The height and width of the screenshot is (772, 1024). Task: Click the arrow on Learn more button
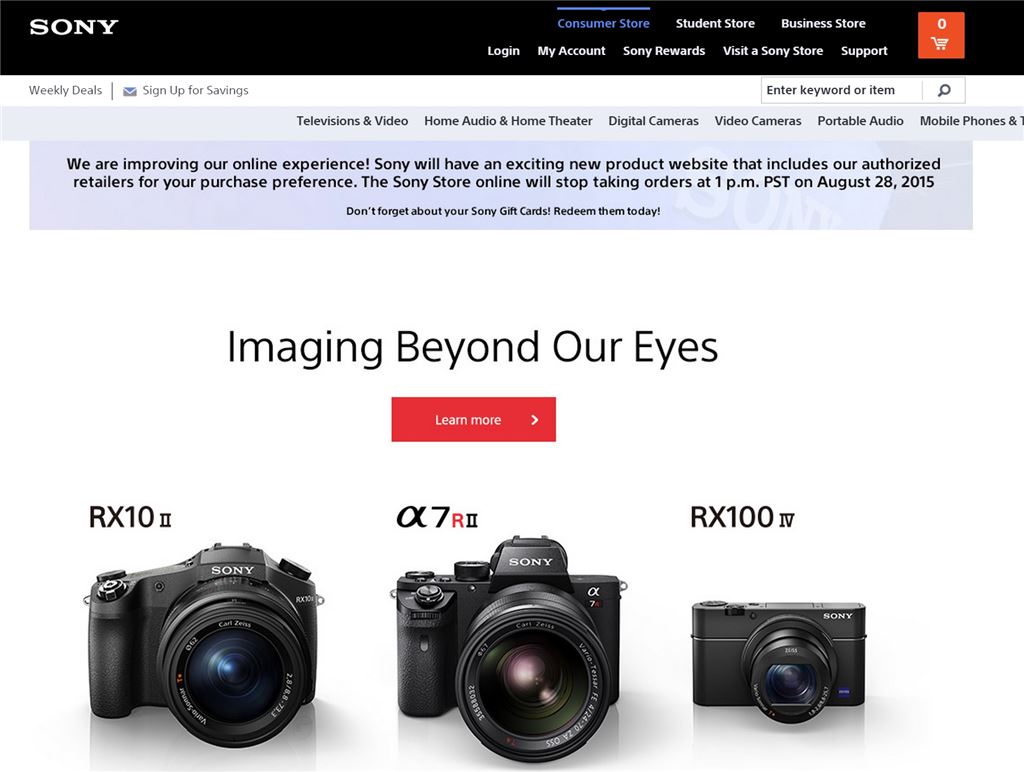tap(535, 419)
